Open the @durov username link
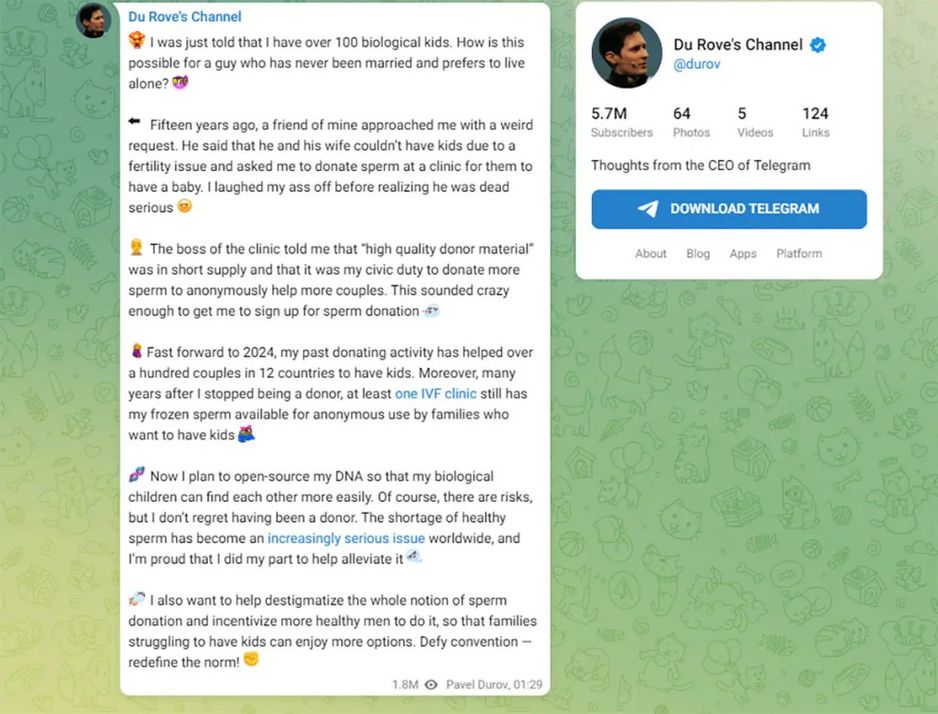938x714 pixels. click(x=697, y=65)
